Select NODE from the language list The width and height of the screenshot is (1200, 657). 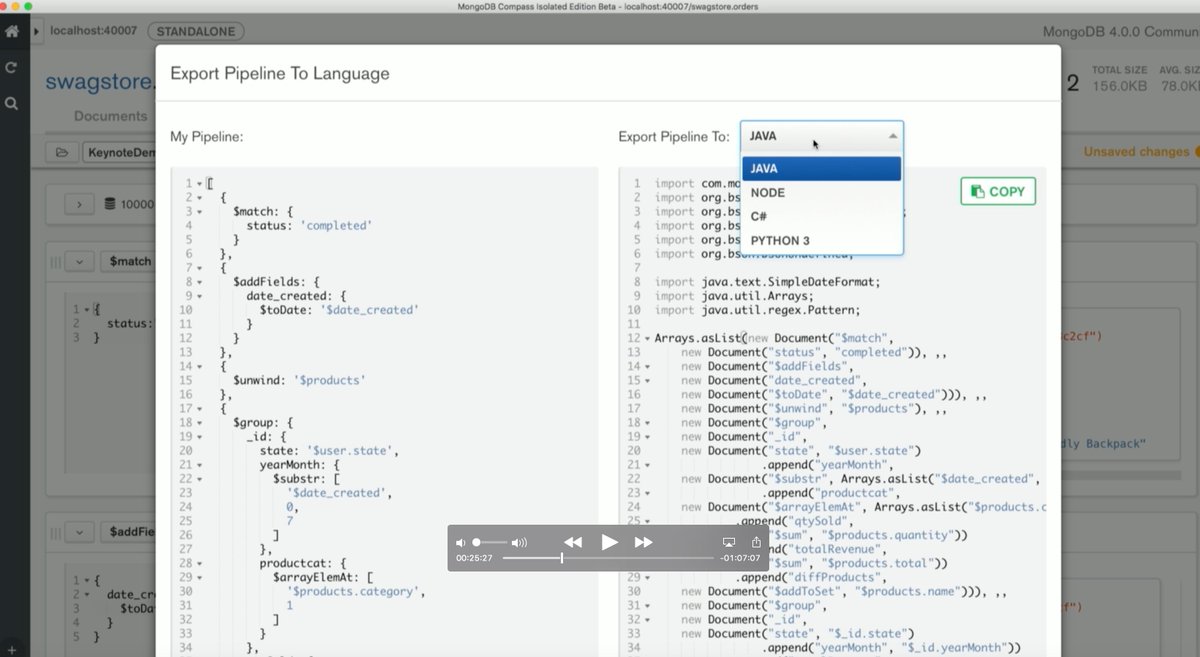tap(821, 192)
